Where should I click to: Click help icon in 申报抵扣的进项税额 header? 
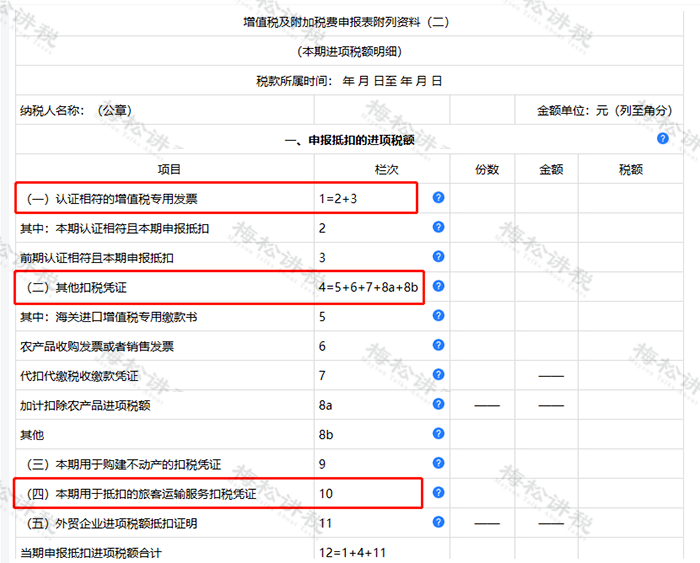pos(662,138)
